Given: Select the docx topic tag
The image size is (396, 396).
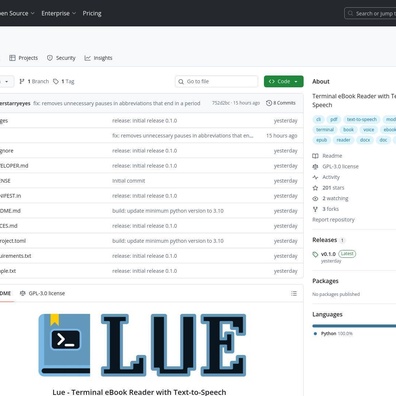Looking at the screenshot, I should 365,140.
